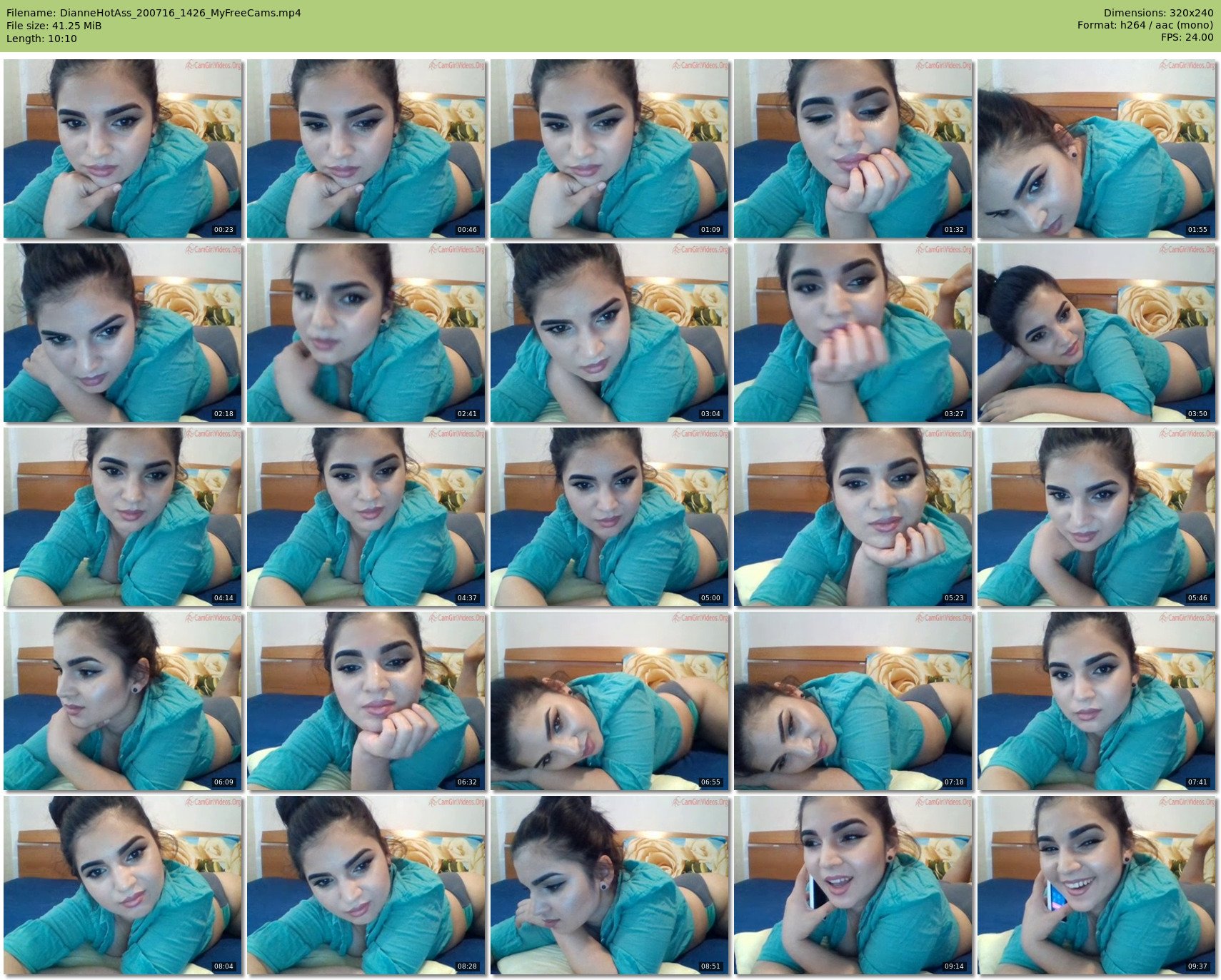Select the thumbnail stamped 00:46
Image resolution: width=1221 pixels, height=980 pixels.
click(366, 148)
